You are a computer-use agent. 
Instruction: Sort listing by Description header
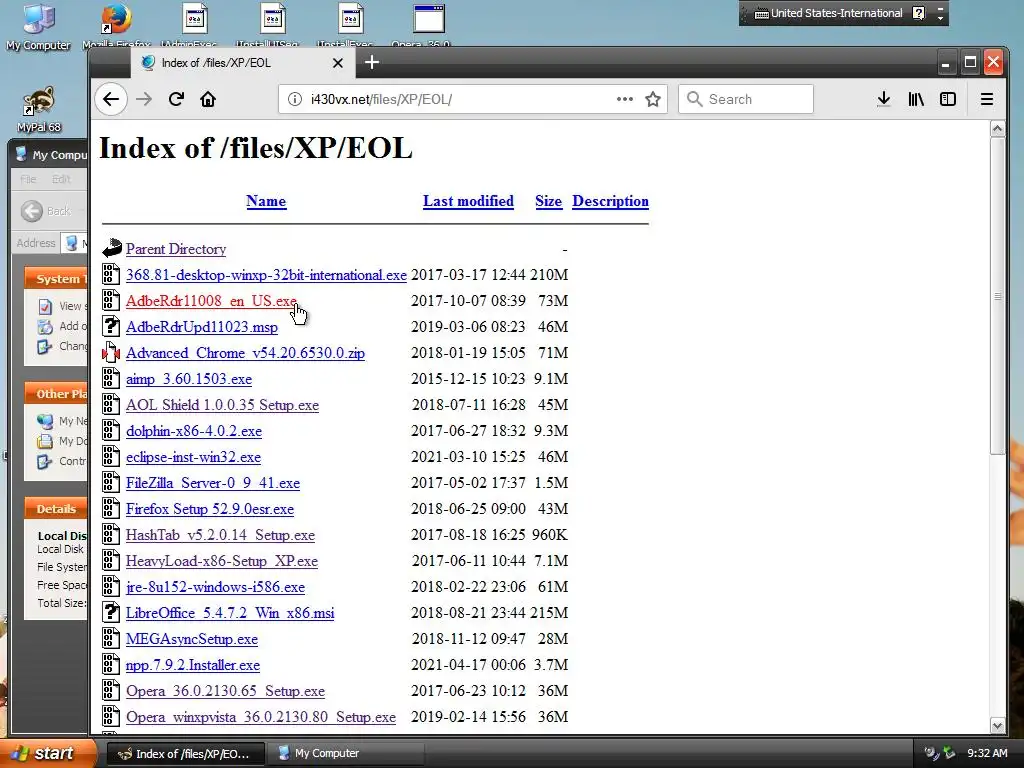(x=611, y=201)
